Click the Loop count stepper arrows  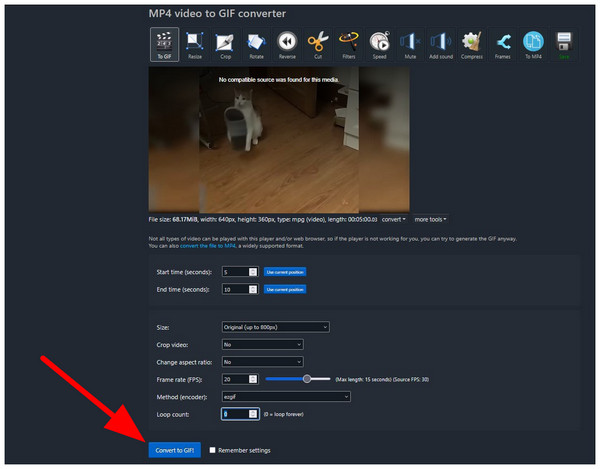tap(253, 414)
